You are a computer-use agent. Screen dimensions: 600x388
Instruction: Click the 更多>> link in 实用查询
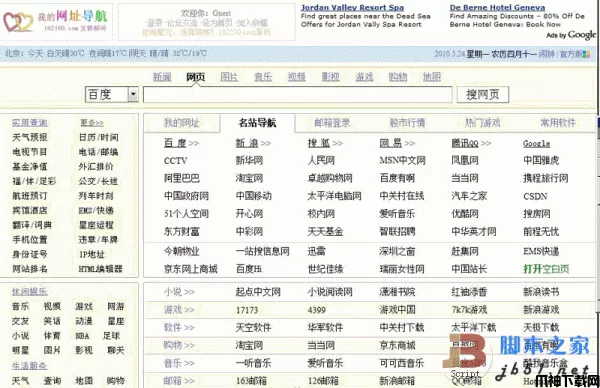[x=91, y=122]
